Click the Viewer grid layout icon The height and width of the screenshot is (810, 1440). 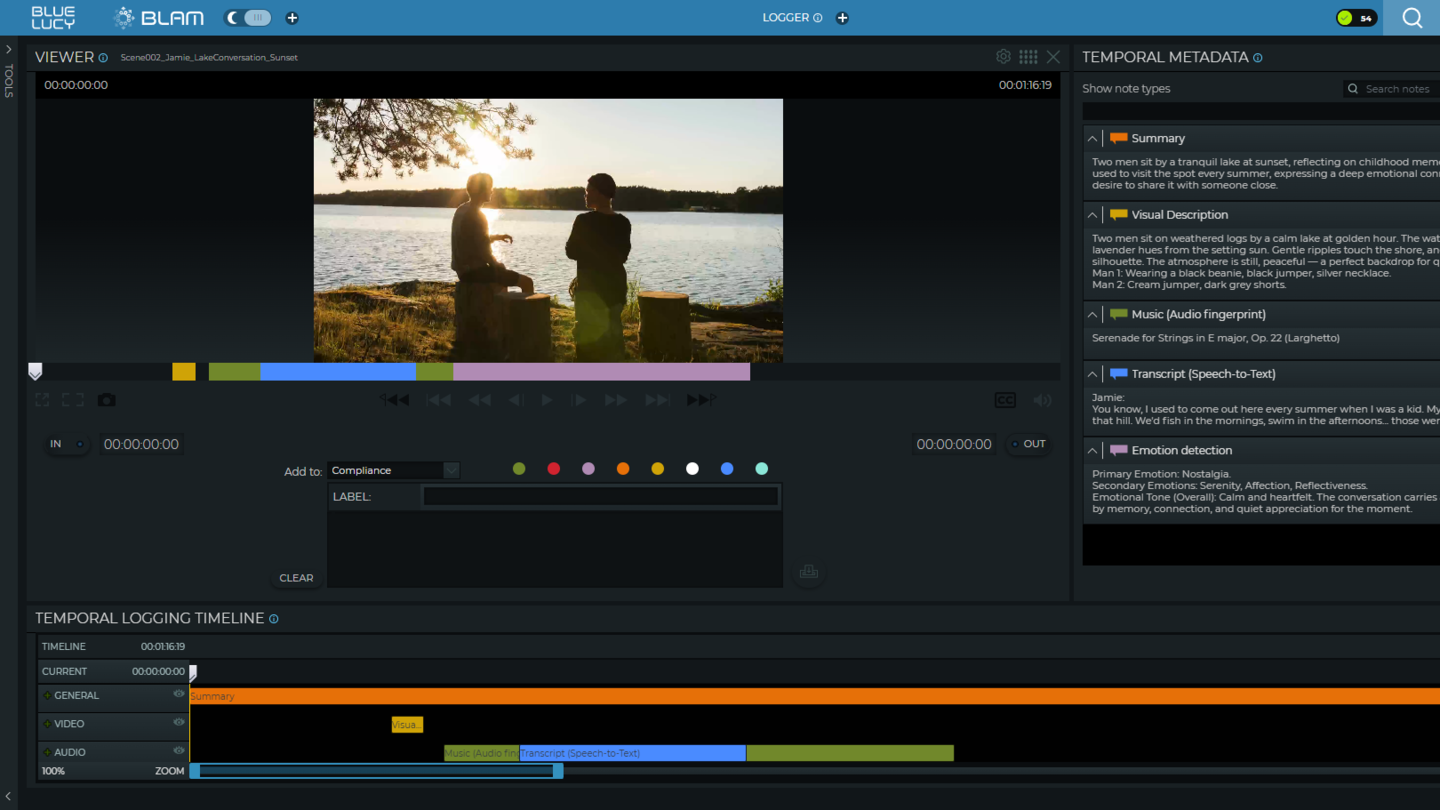(1028, 57)
